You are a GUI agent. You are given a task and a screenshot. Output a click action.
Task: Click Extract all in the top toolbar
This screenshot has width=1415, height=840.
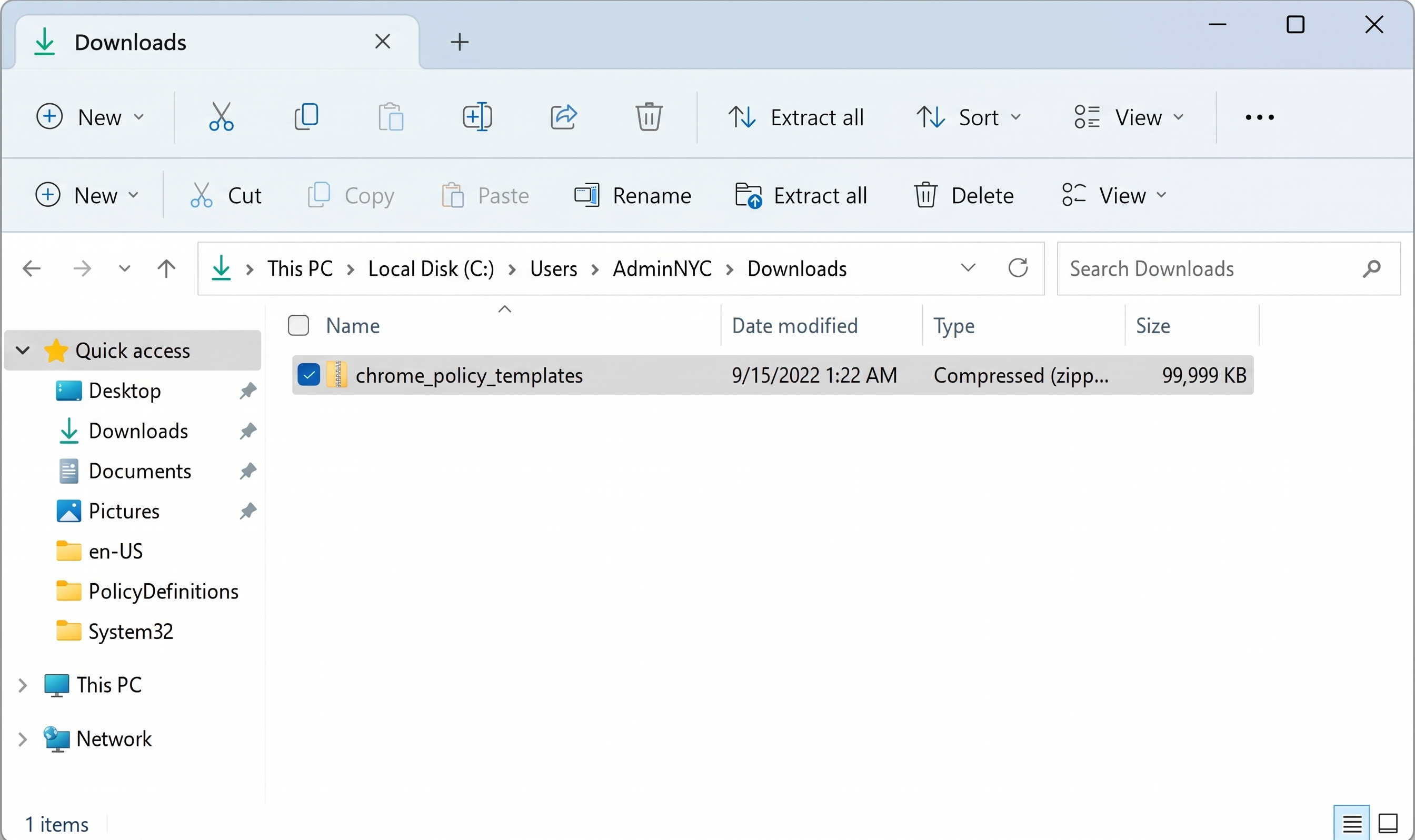[795, 118]
